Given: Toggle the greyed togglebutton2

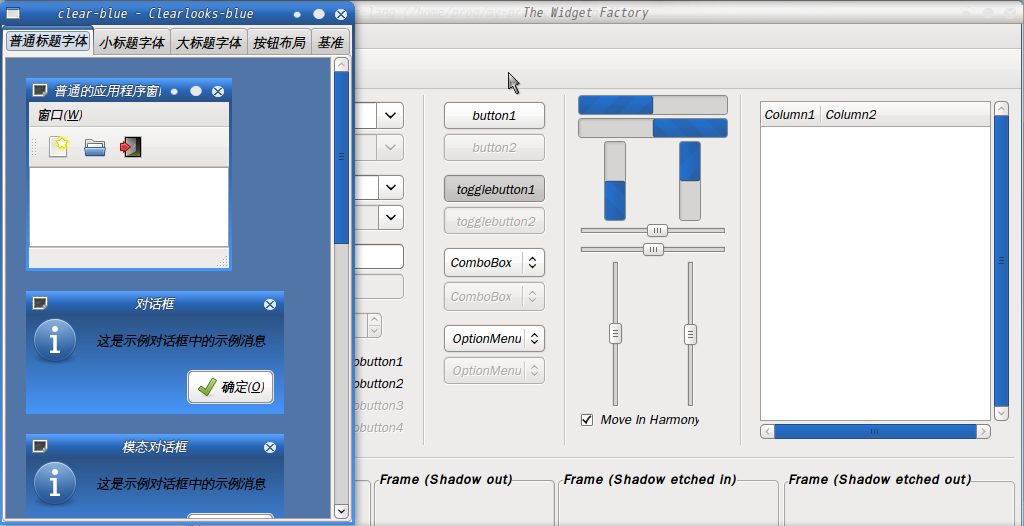Looking at the screenshot, I should [494, 221].
